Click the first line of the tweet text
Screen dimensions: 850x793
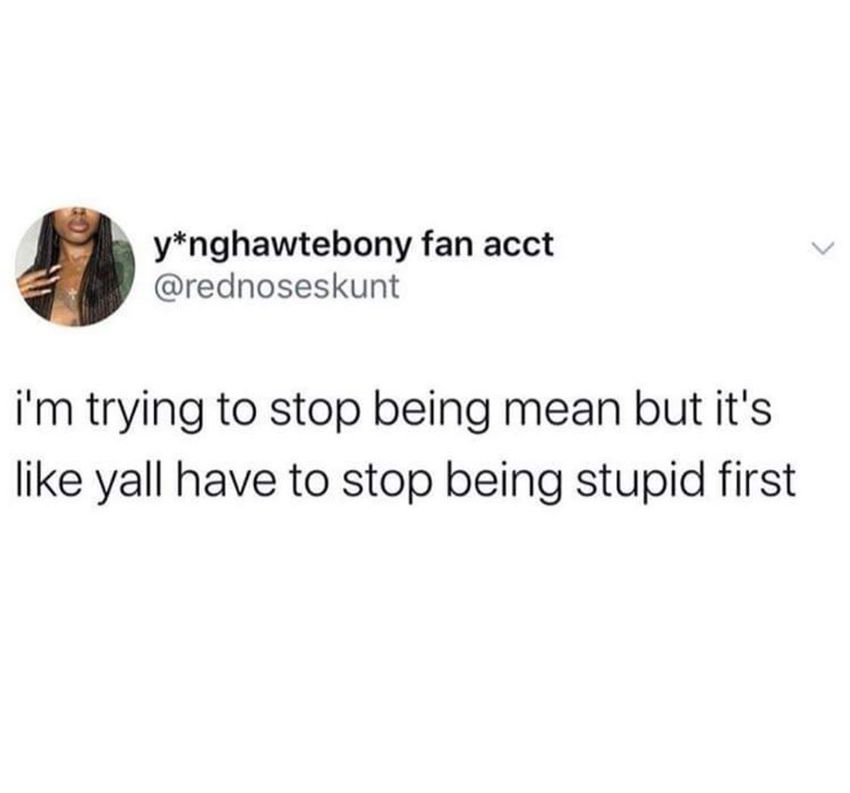pyautogui.click(x=391, y=412)
